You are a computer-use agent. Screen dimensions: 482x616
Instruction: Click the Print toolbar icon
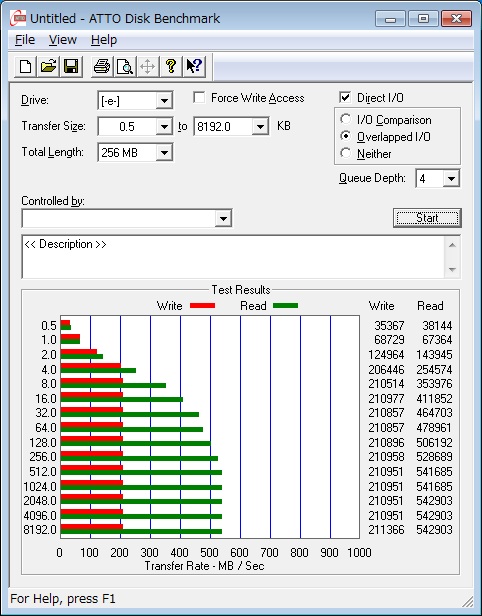[102, 66]
